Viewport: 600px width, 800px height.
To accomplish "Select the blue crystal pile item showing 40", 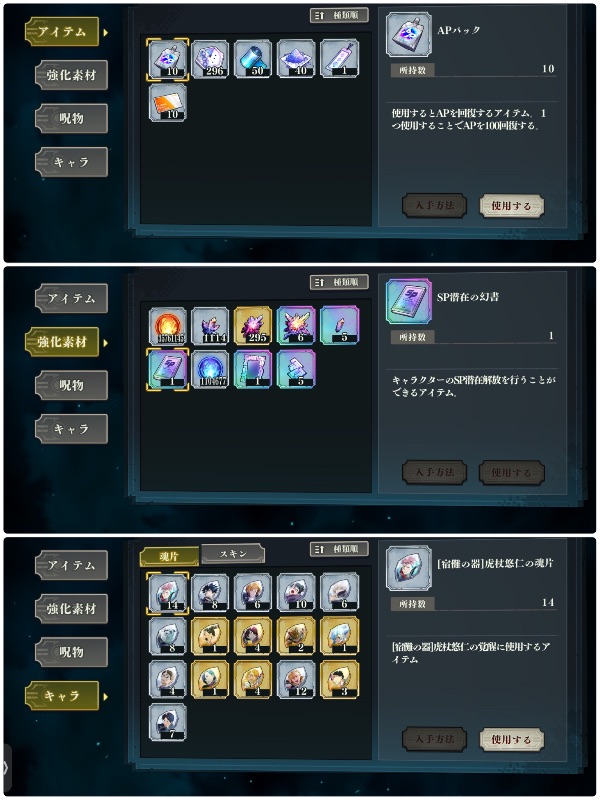I will (x=296, y=59).
